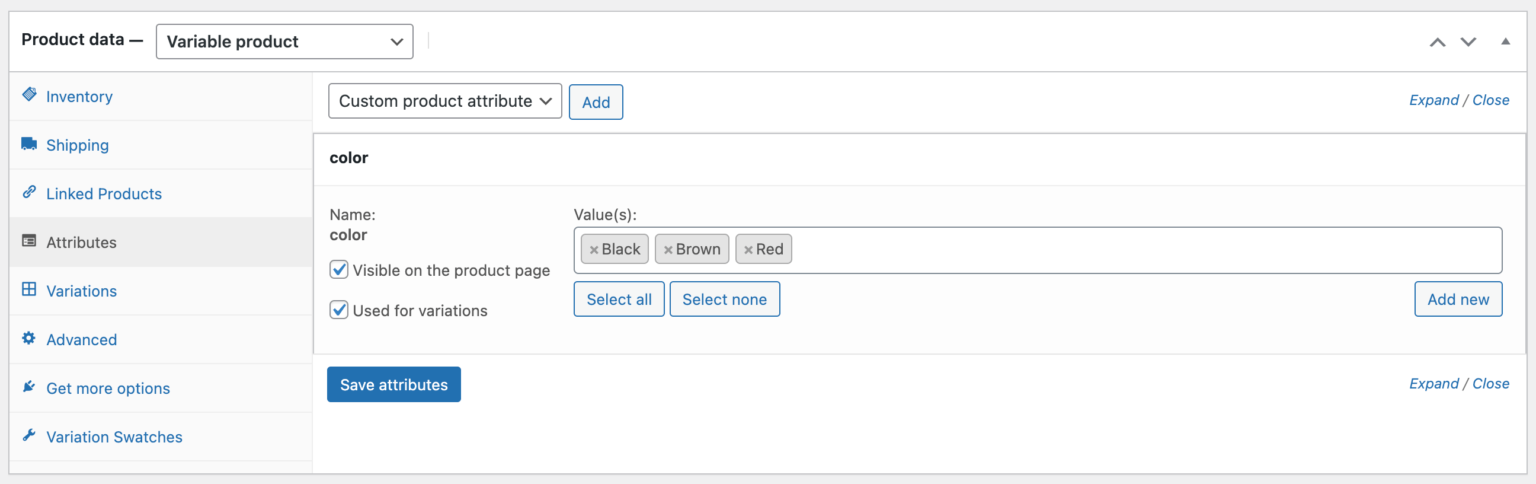Click the Inventory tag icon
This screenshot has width=1536, height=484.
[x=29, y=96]
